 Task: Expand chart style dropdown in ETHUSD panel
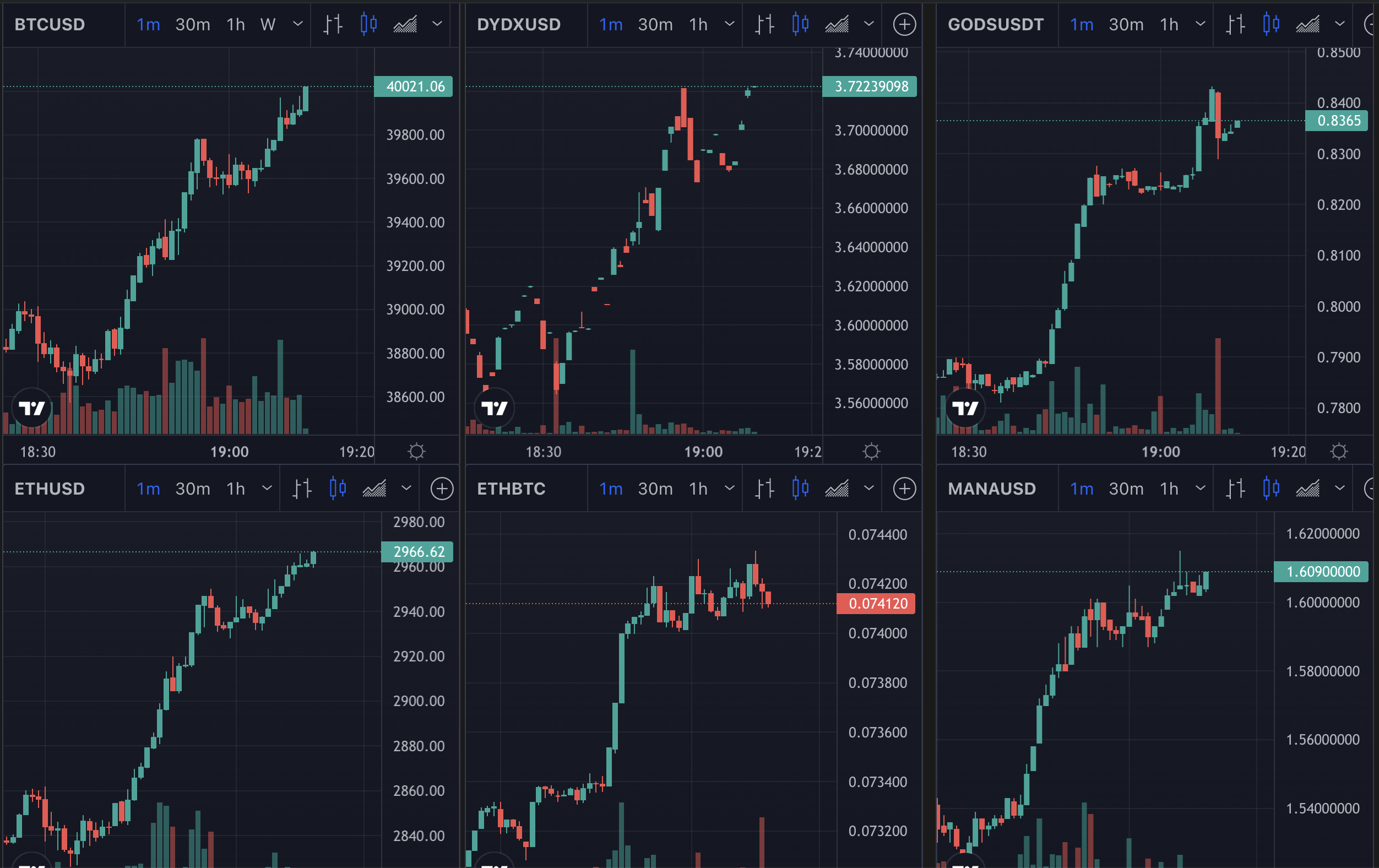(406, 489)
